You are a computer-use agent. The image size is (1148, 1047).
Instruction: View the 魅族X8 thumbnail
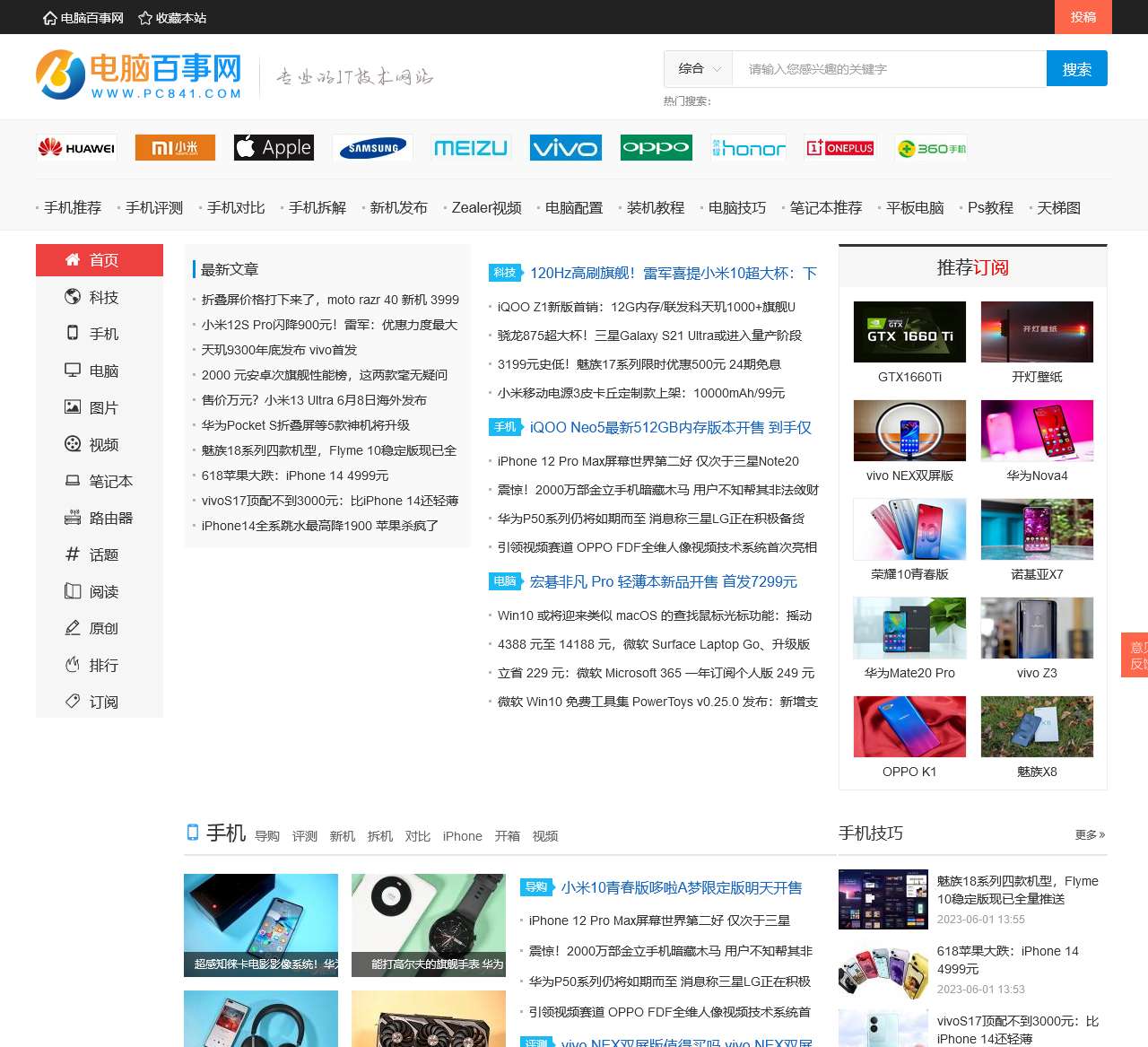pos(1037,727)
